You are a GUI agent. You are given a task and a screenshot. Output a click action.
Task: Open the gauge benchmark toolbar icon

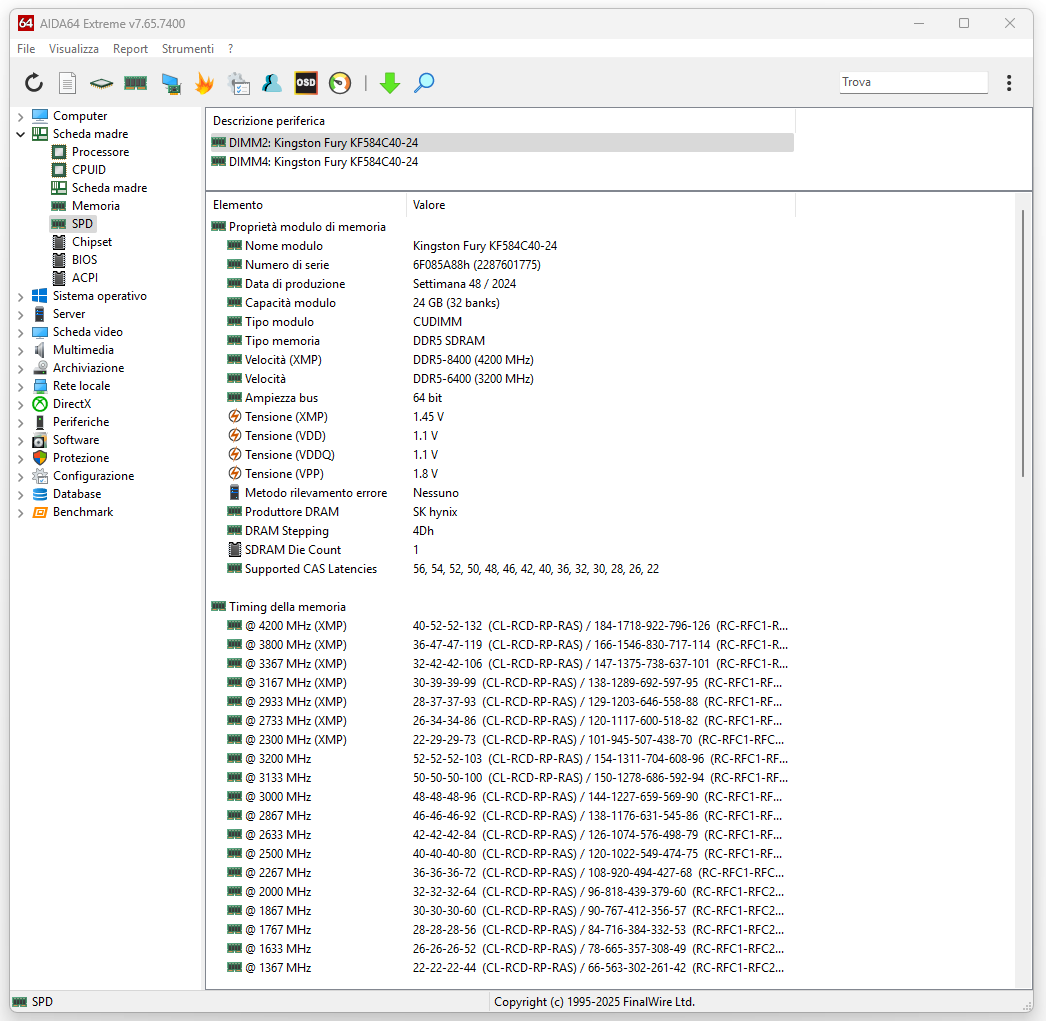coord(340,83)
